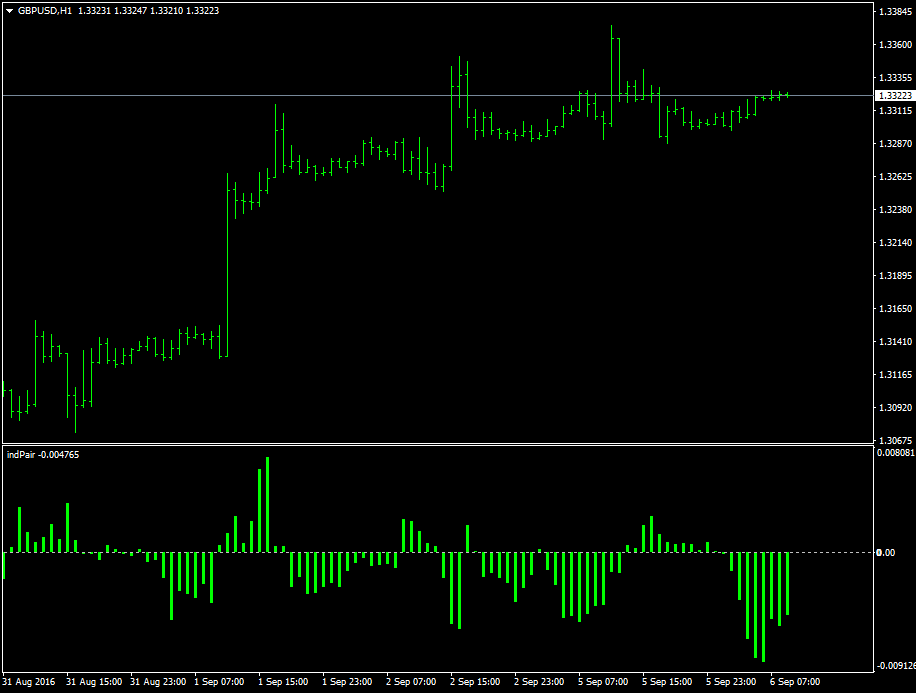The height and width of the screenshot is (693, 916).
Task: Select the 1.32870 price scale value
Action: (895, 144)
